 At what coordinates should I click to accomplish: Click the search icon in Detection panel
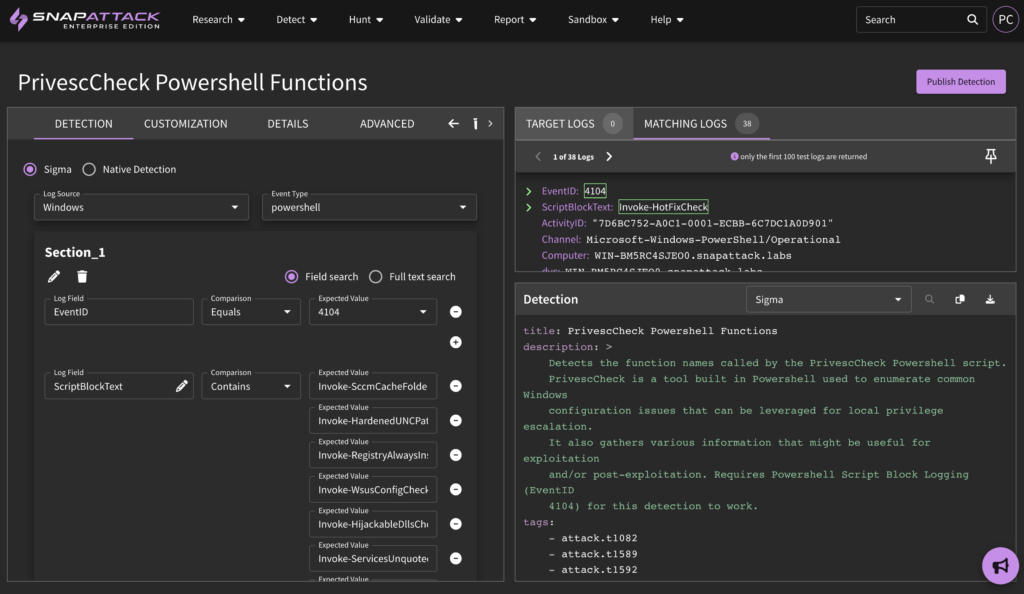929,299
